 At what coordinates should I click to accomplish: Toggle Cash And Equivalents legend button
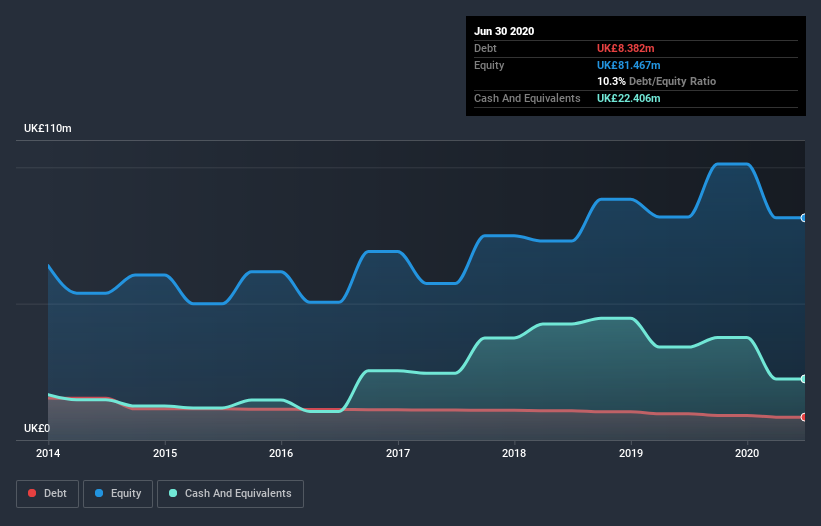(230, 494)
